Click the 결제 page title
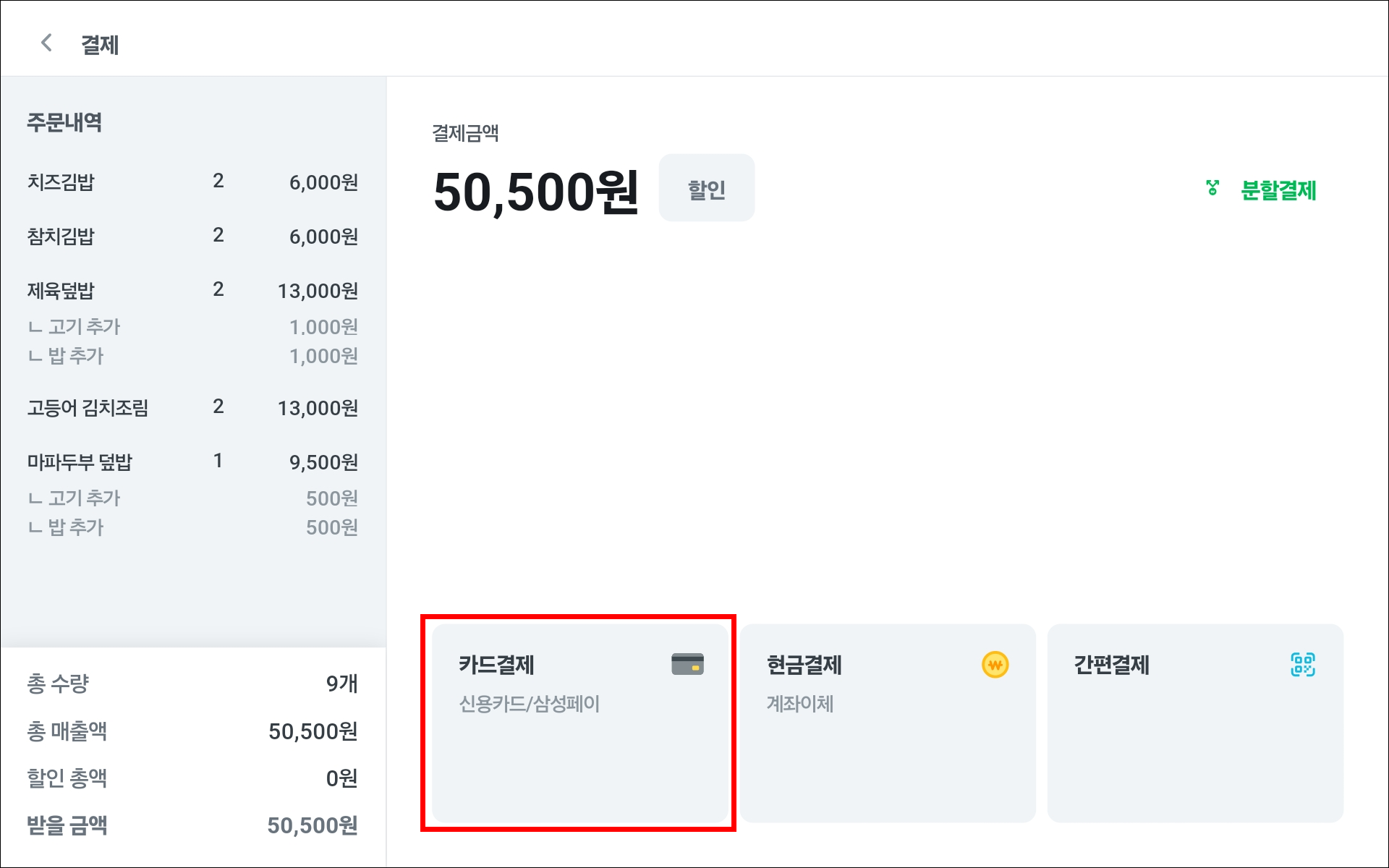Image resolution: width=1389 pixels, height=868 pixels. click(x=100, y=45)
